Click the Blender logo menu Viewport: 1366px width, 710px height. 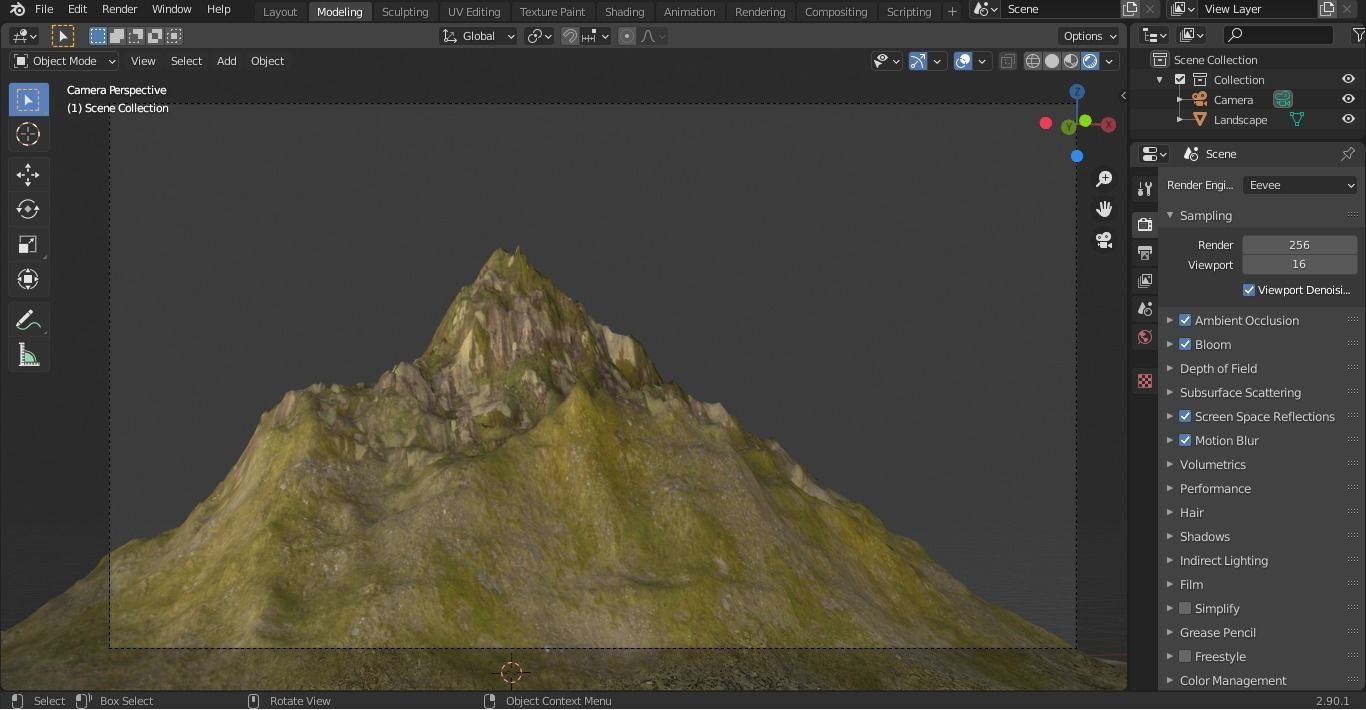17,9
